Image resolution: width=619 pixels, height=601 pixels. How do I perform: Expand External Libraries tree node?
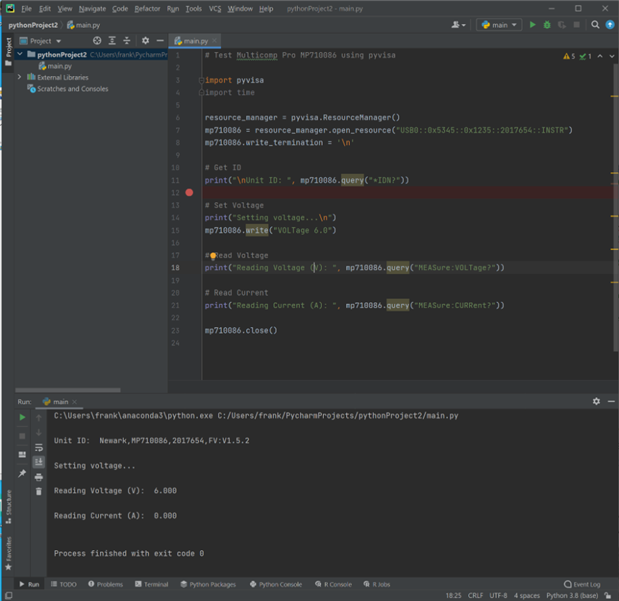click(x=19, y=77)
